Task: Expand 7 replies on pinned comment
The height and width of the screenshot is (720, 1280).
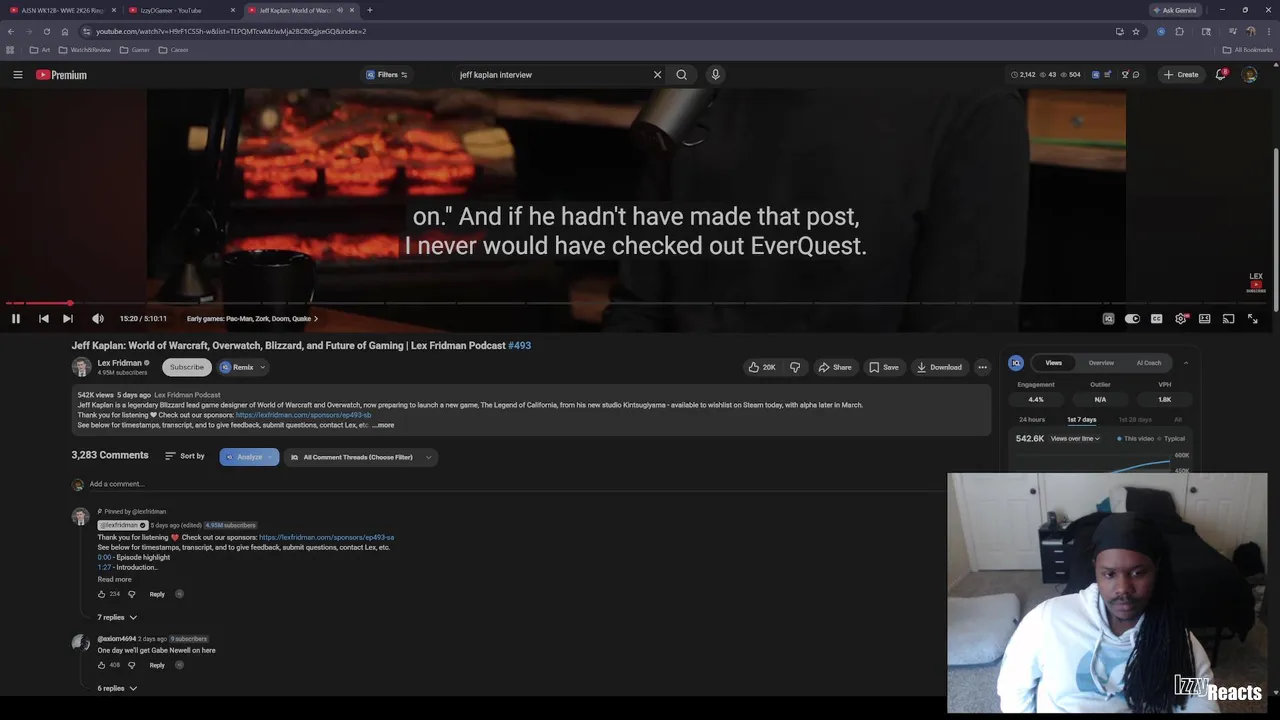Action: pos(117,617)
